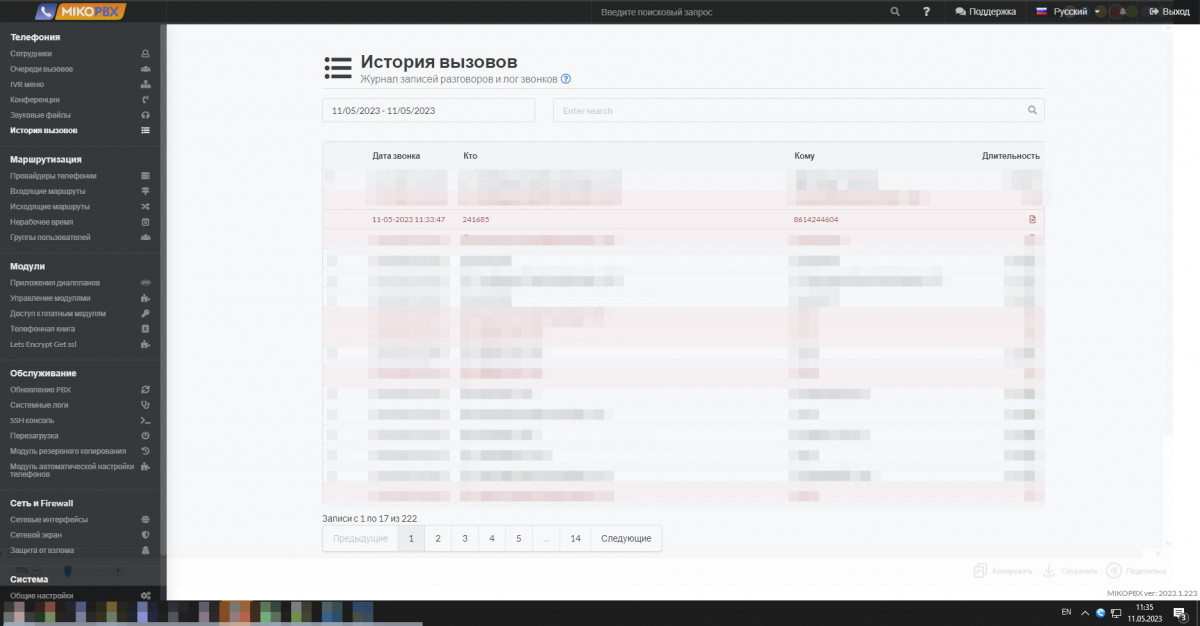Show hidden tray icons in the taskbar
This screenshot has height=626, width=1200.
coord(1085,612)
